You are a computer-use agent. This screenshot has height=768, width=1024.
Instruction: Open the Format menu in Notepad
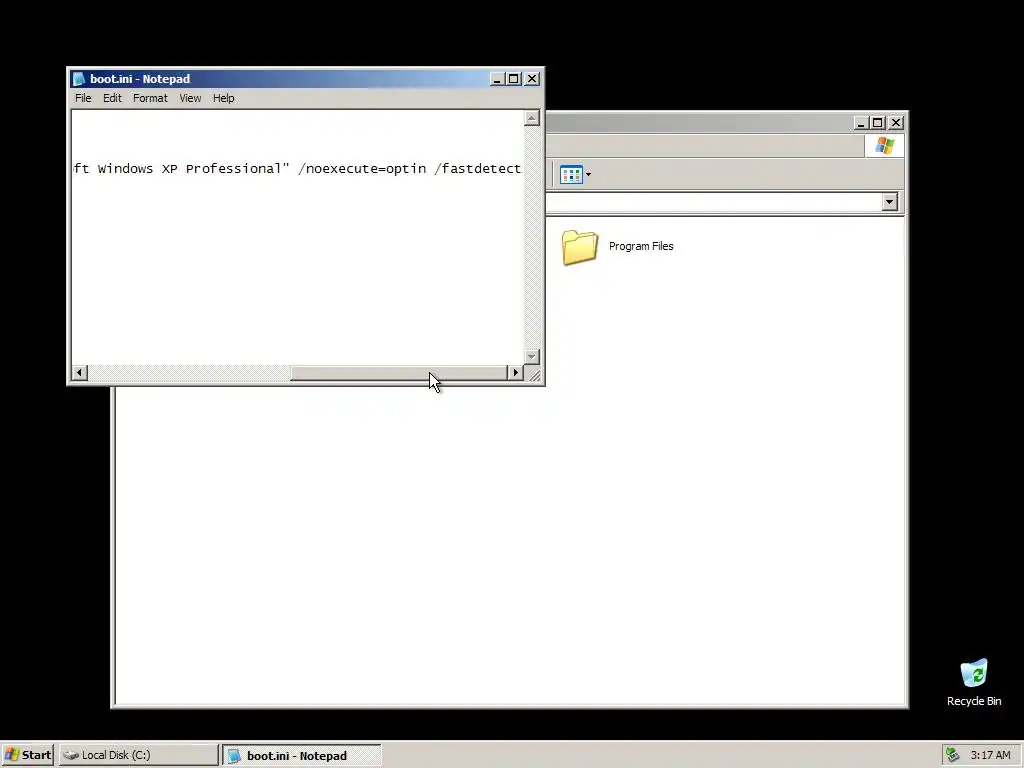[x=150, y=98]
